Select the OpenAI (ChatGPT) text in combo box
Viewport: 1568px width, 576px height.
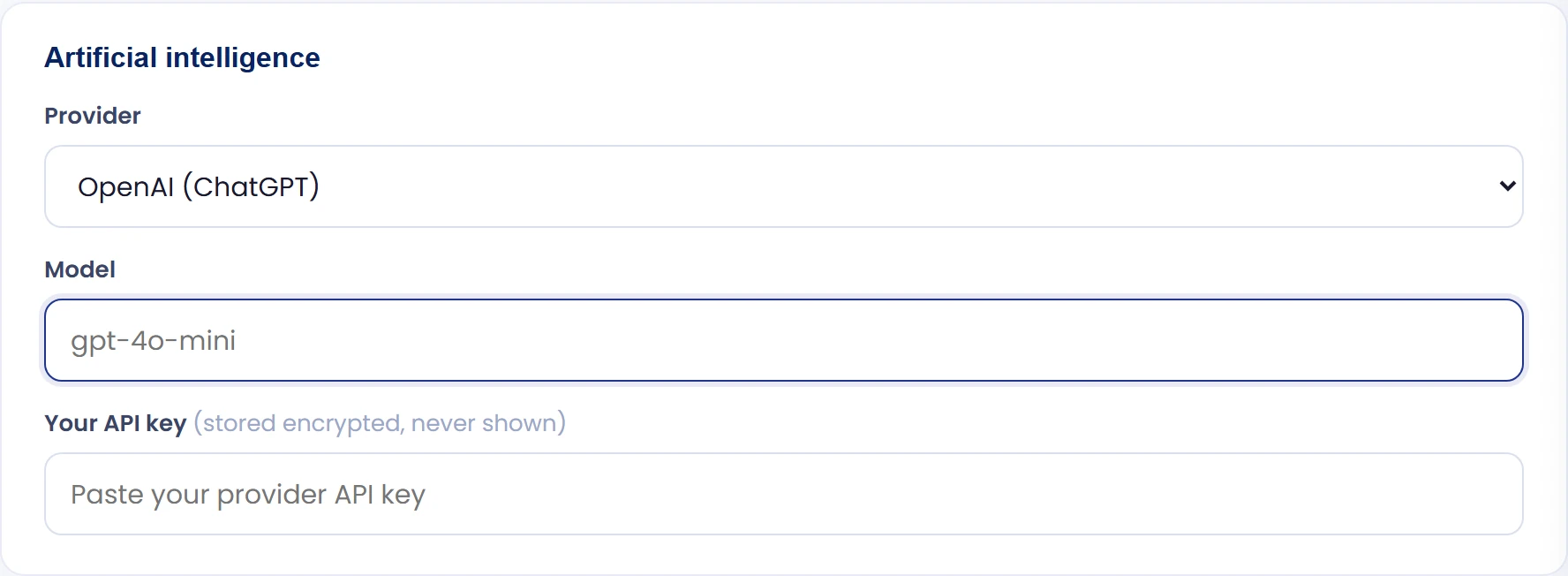tap(199, 186)
